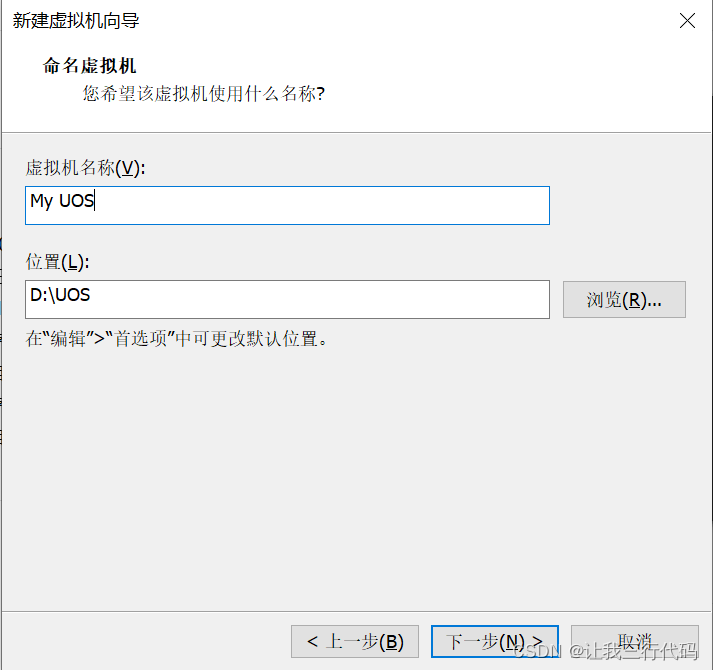The image size is (713, 670).
Task: Click the location path field D:\UOS
Action: [287, 299]
